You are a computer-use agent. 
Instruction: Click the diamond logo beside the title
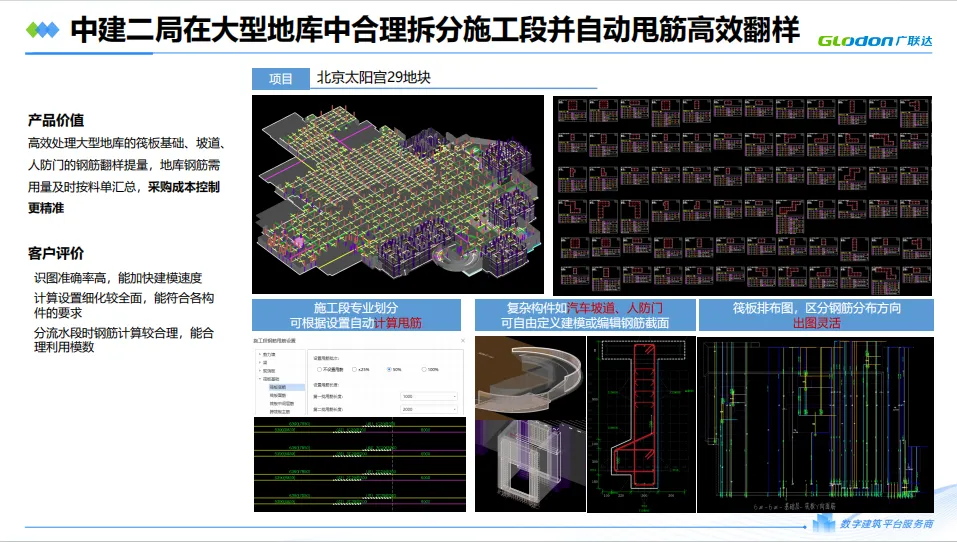coord(43,29)
